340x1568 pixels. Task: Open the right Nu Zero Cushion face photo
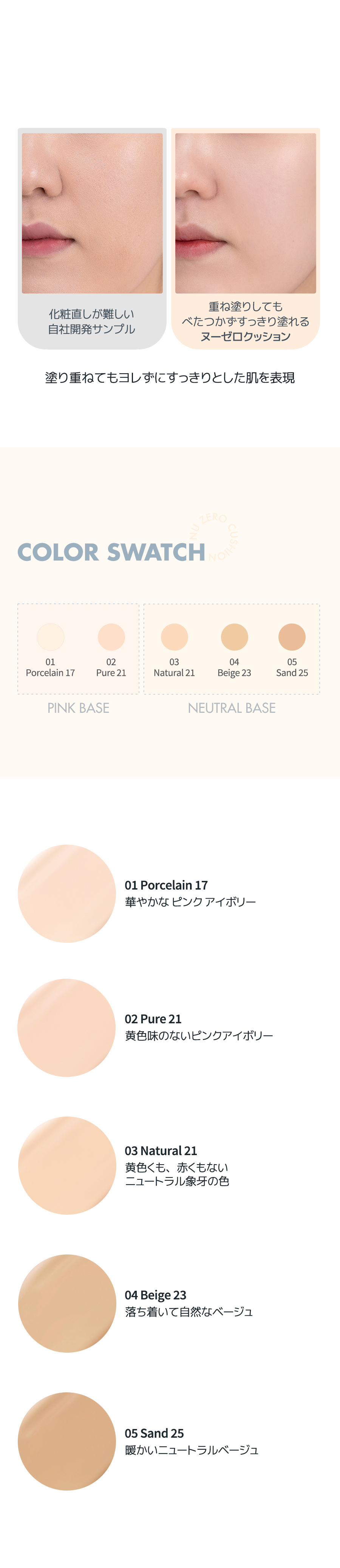[246, 214]
